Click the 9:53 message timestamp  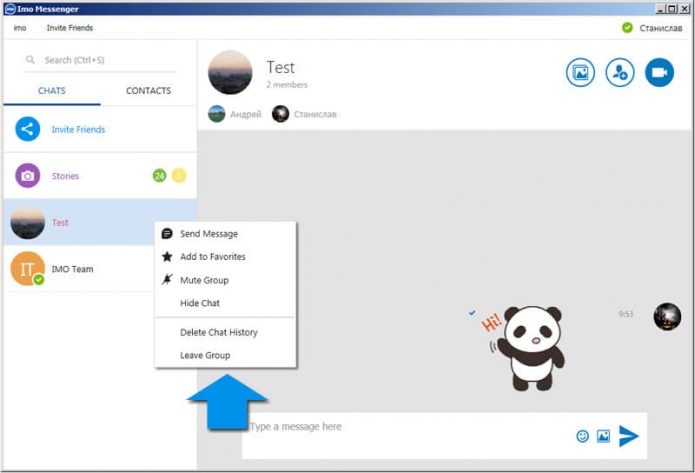tap(626, 314)
